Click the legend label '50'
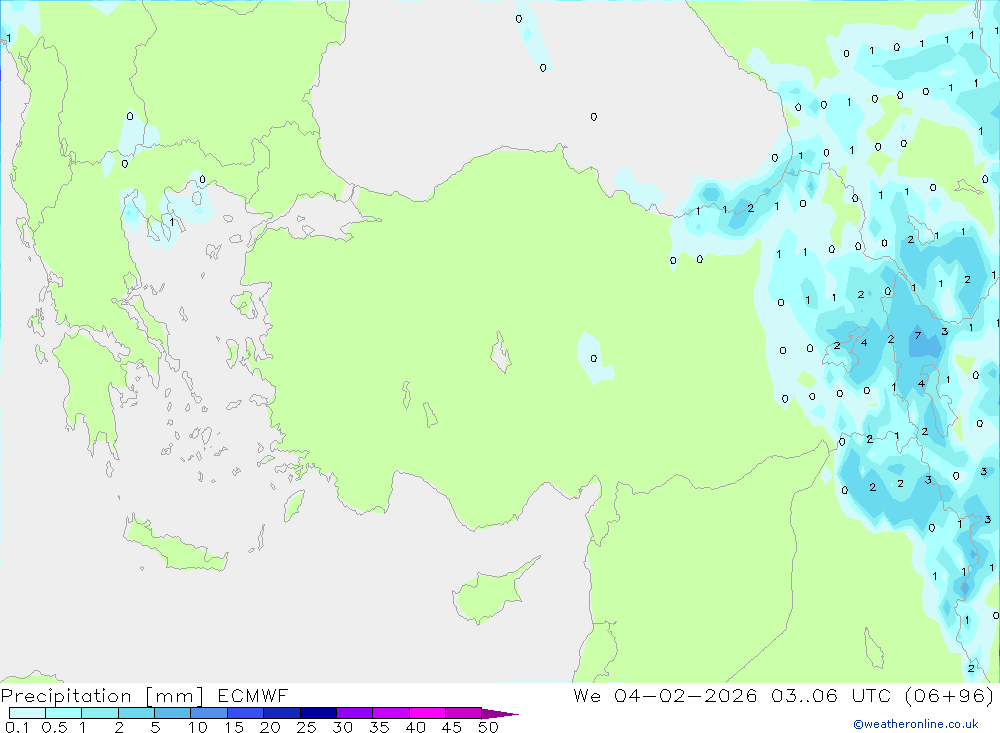 (x=489, y=727)
